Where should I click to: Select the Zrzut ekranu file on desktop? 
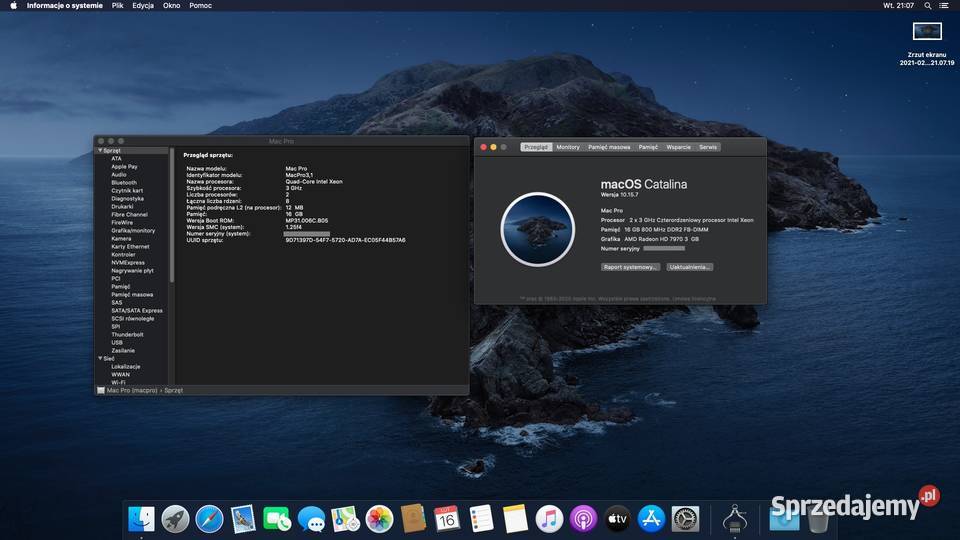point(927,43)
